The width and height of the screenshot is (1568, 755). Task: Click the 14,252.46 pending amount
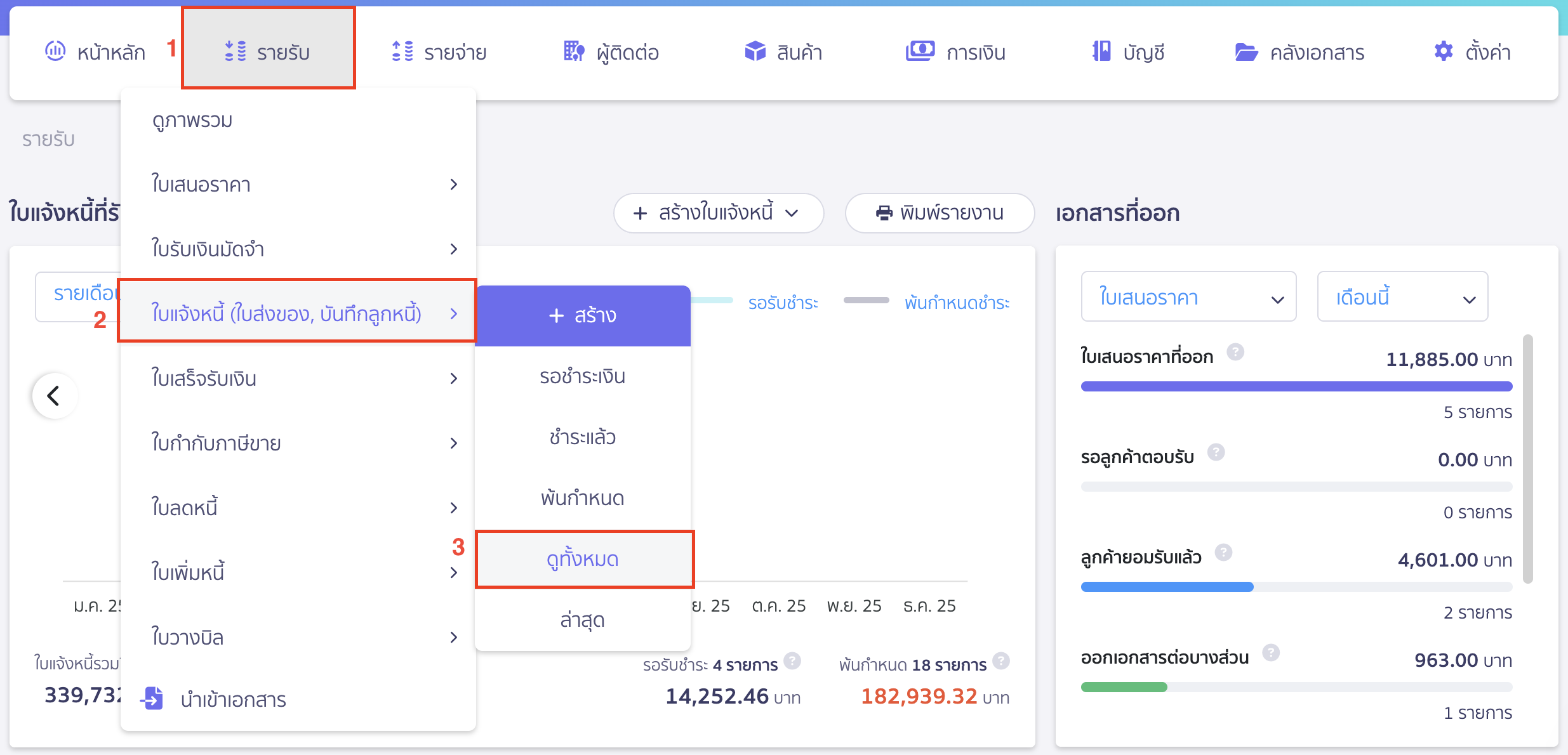(717, 697)
